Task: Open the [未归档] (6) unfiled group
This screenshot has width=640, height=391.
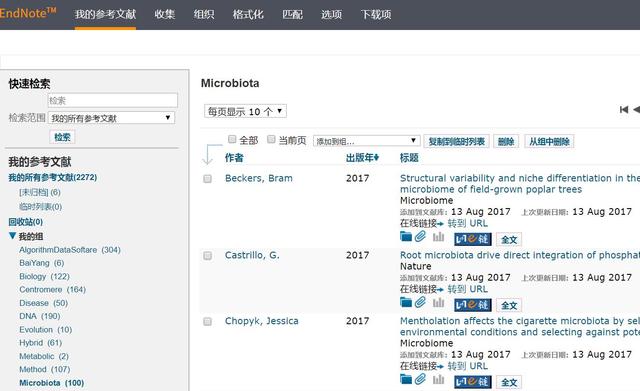Action: [40, 192]
